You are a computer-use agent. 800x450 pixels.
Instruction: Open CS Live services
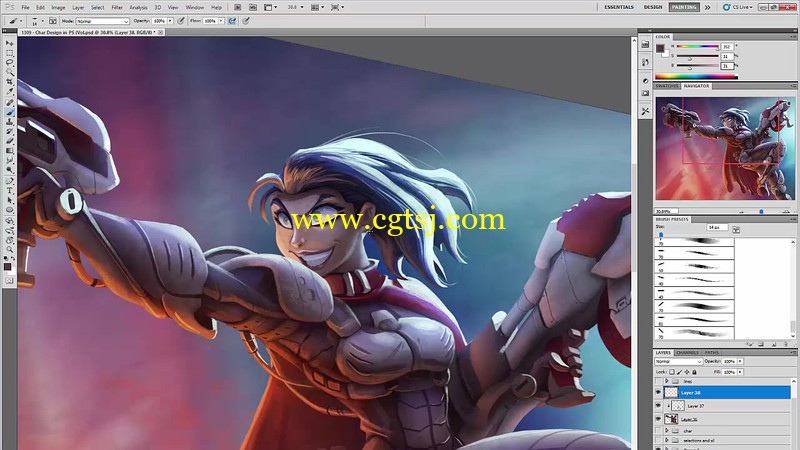(738, 7)
